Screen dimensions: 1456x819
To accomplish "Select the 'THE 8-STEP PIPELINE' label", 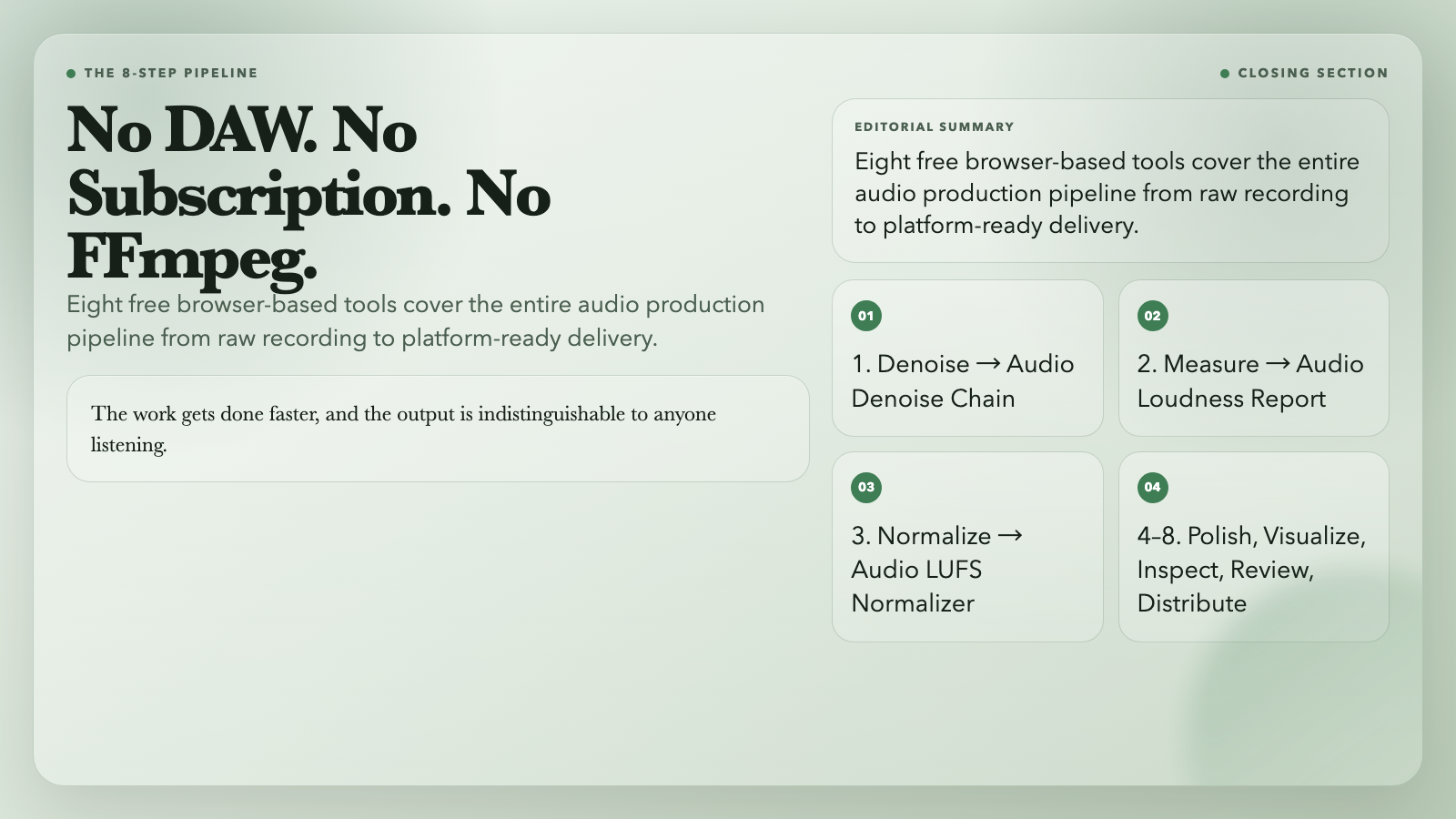I will (171, 73).
